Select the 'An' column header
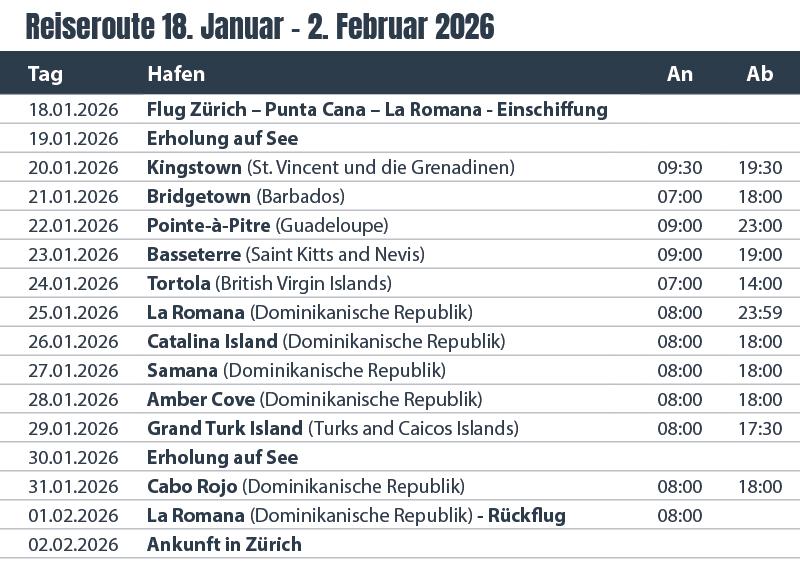The height and width of the screenshot is (562, 800). tap(680, 74)
